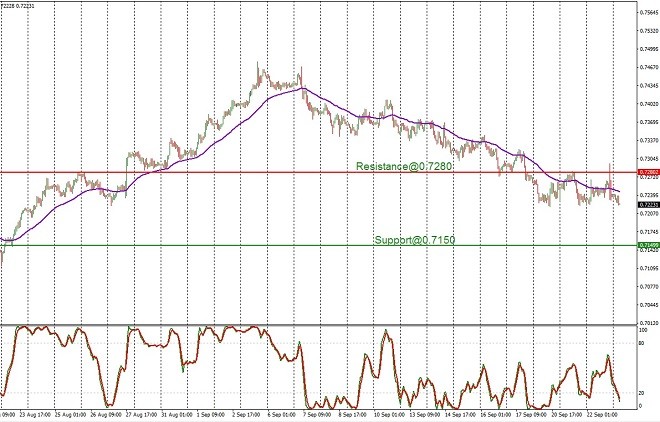Click the 0 level on oscillator scale
Screen dimensions: 660x422
click(641, 406)
